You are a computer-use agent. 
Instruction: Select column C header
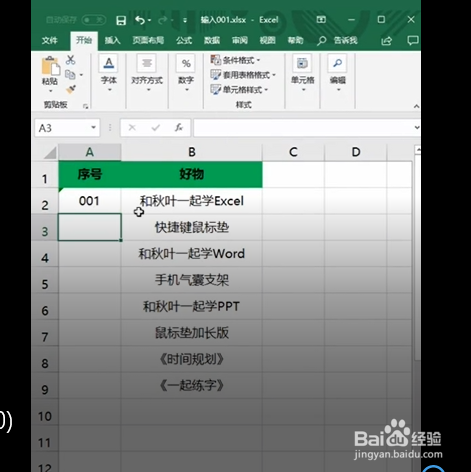293,152
